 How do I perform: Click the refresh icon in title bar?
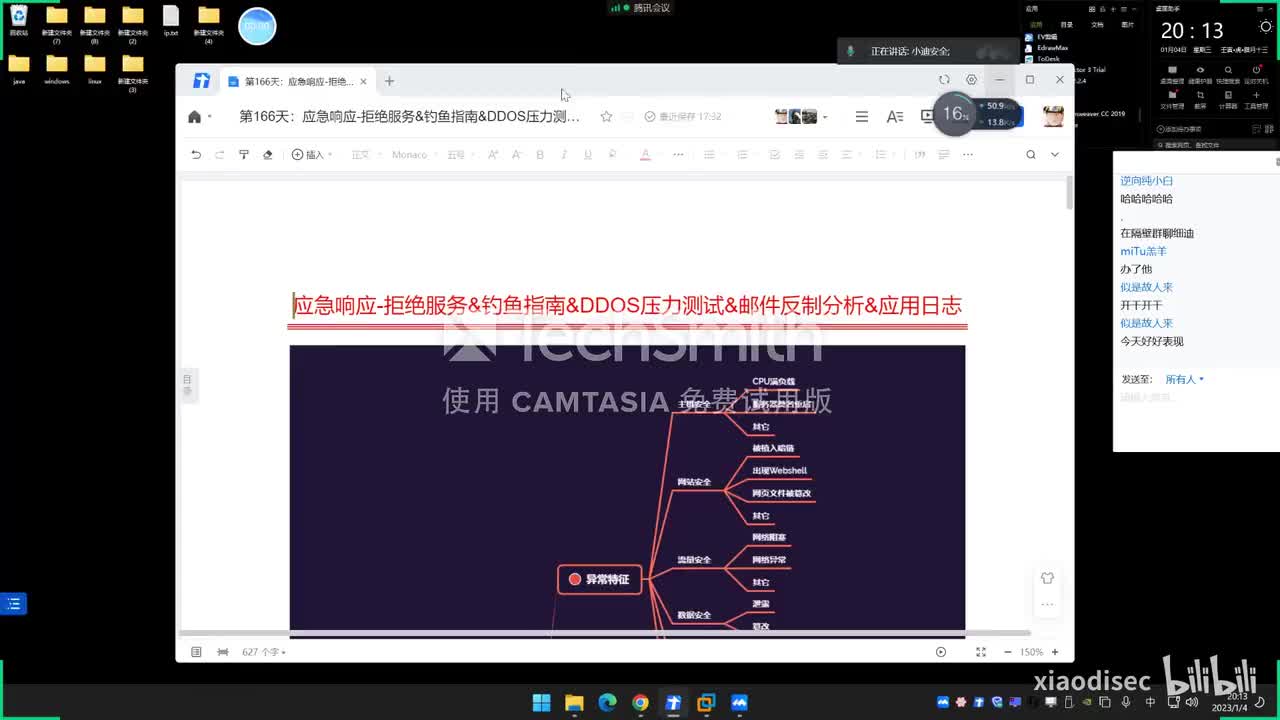pyautogui.click(x=944, y=80)
